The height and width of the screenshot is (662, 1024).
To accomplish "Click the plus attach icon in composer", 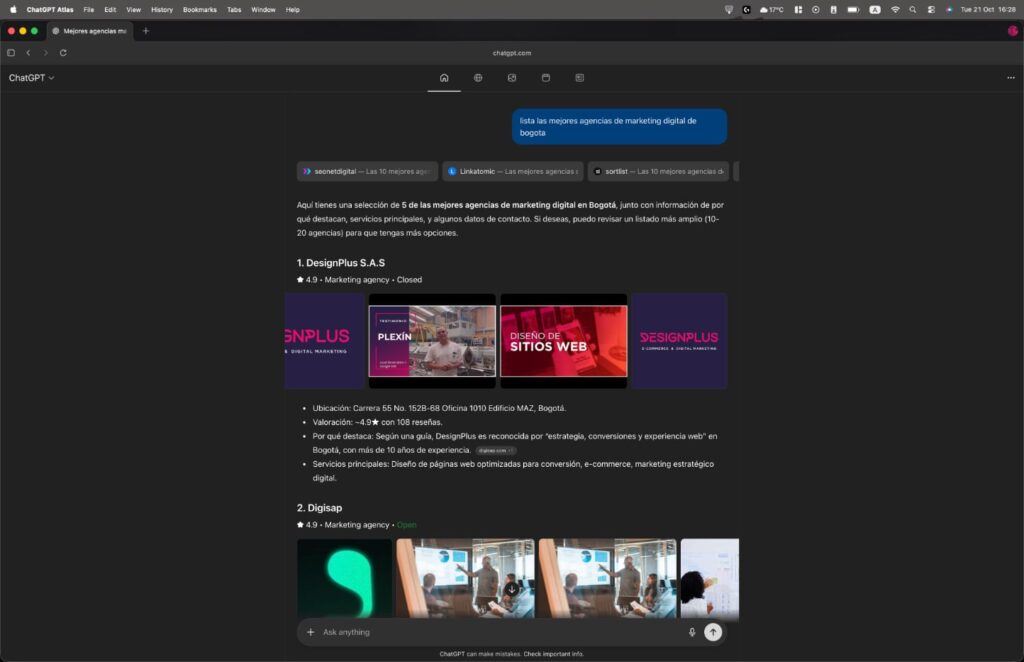I will (311, 632).
